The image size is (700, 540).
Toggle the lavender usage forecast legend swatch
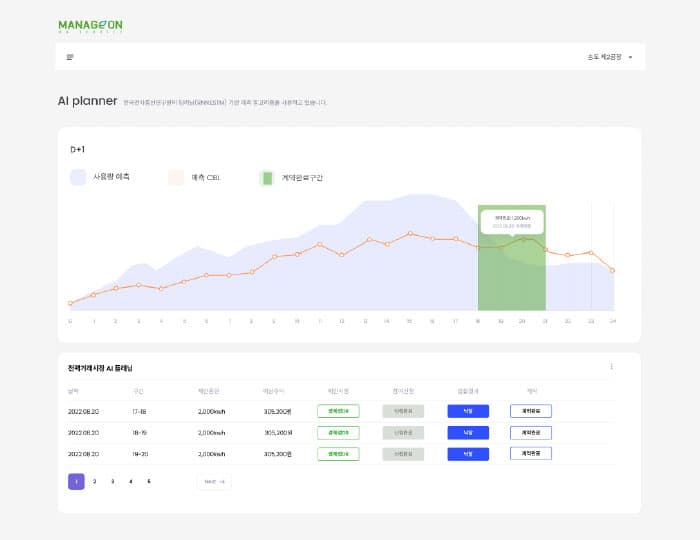point(79,177)
